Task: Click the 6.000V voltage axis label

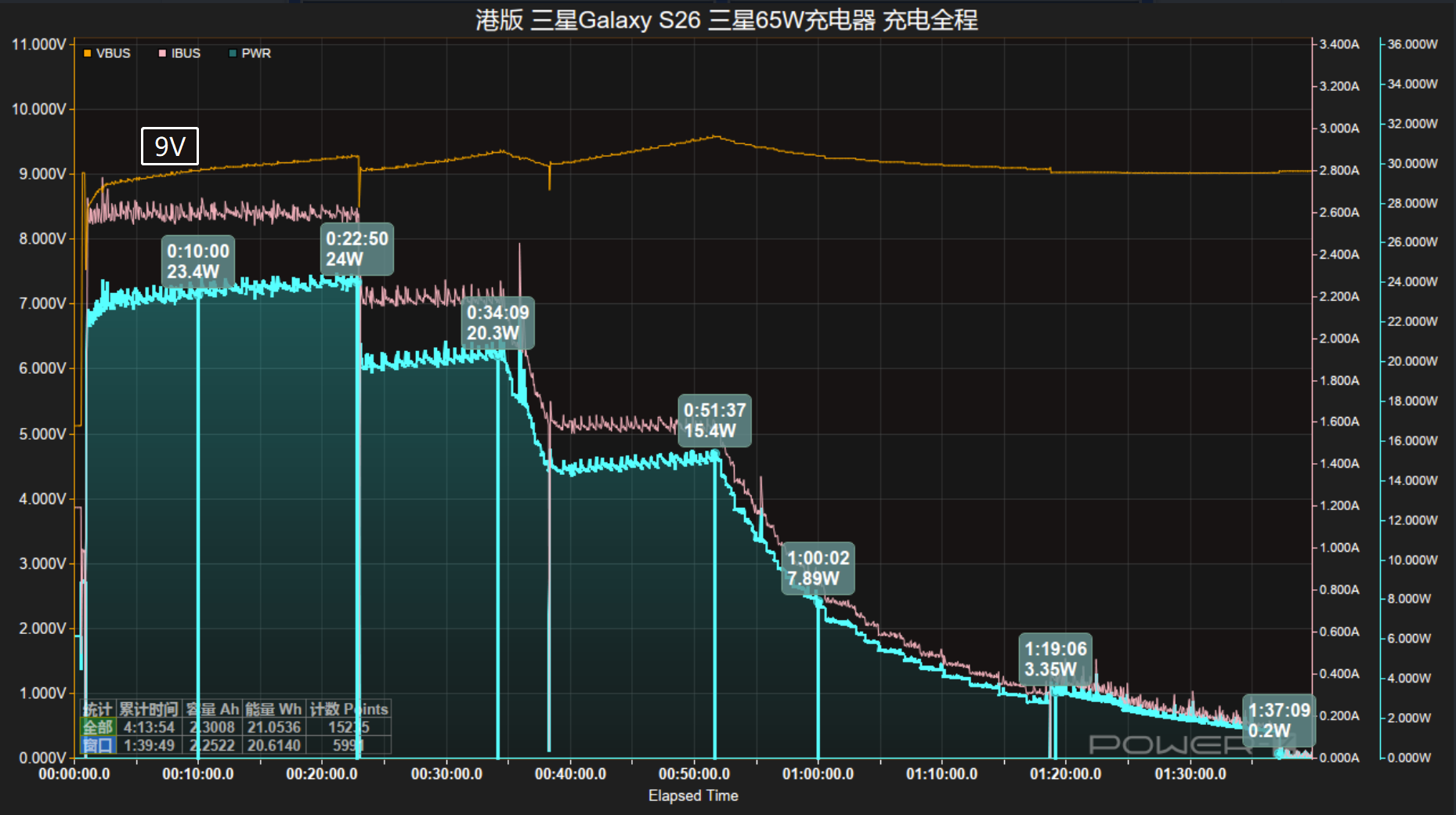Action: click(42, 368)
